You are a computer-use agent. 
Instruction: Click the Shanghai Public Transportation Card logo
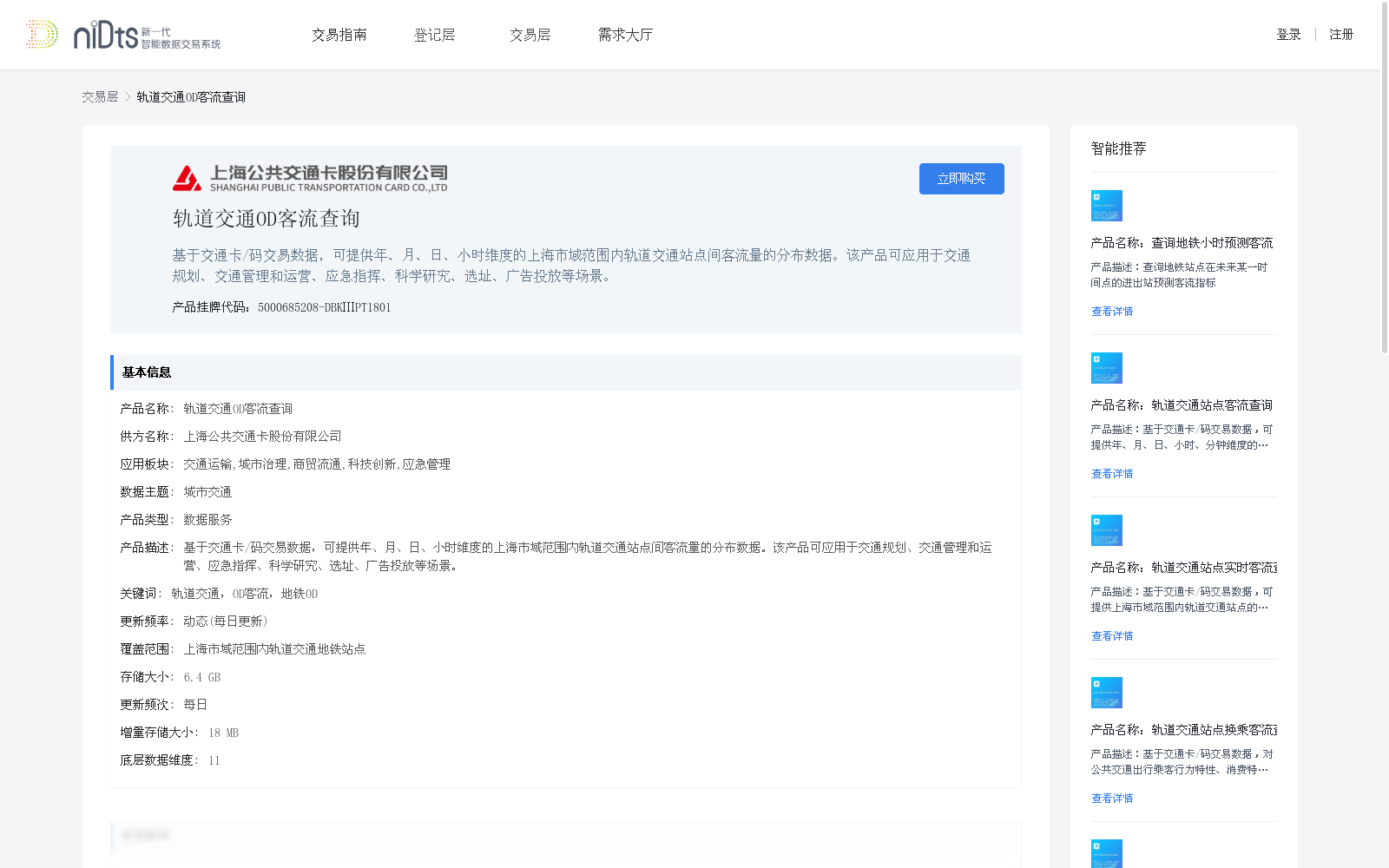point(310,178)
